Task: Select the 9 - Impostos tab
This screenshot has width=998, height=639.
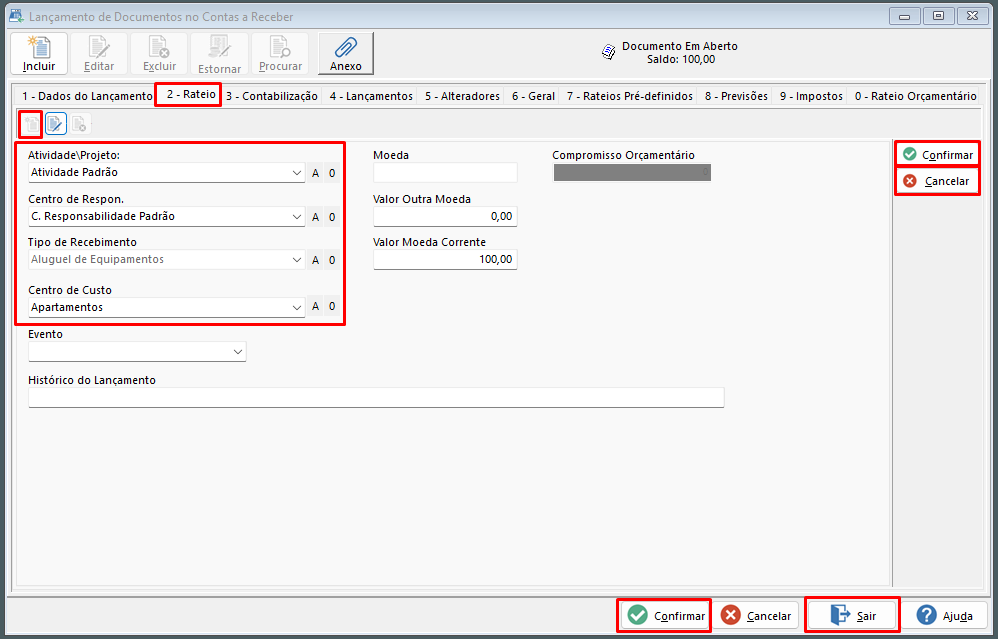Action: click(x=811, y=96)
